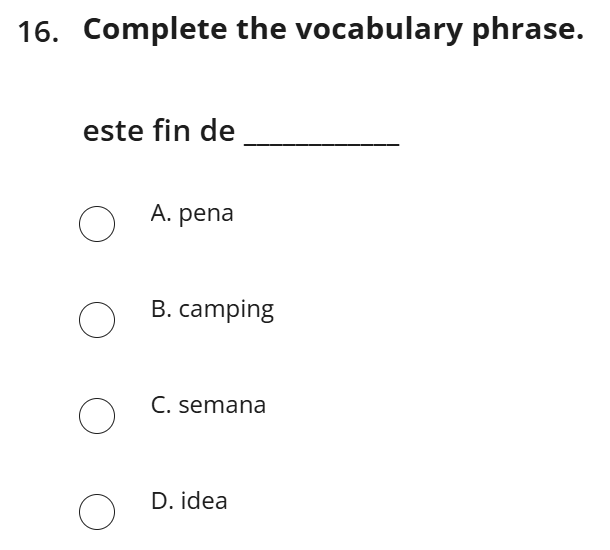
Task: Click the 'este fin de' phrase text
Action: pos(159,131)
